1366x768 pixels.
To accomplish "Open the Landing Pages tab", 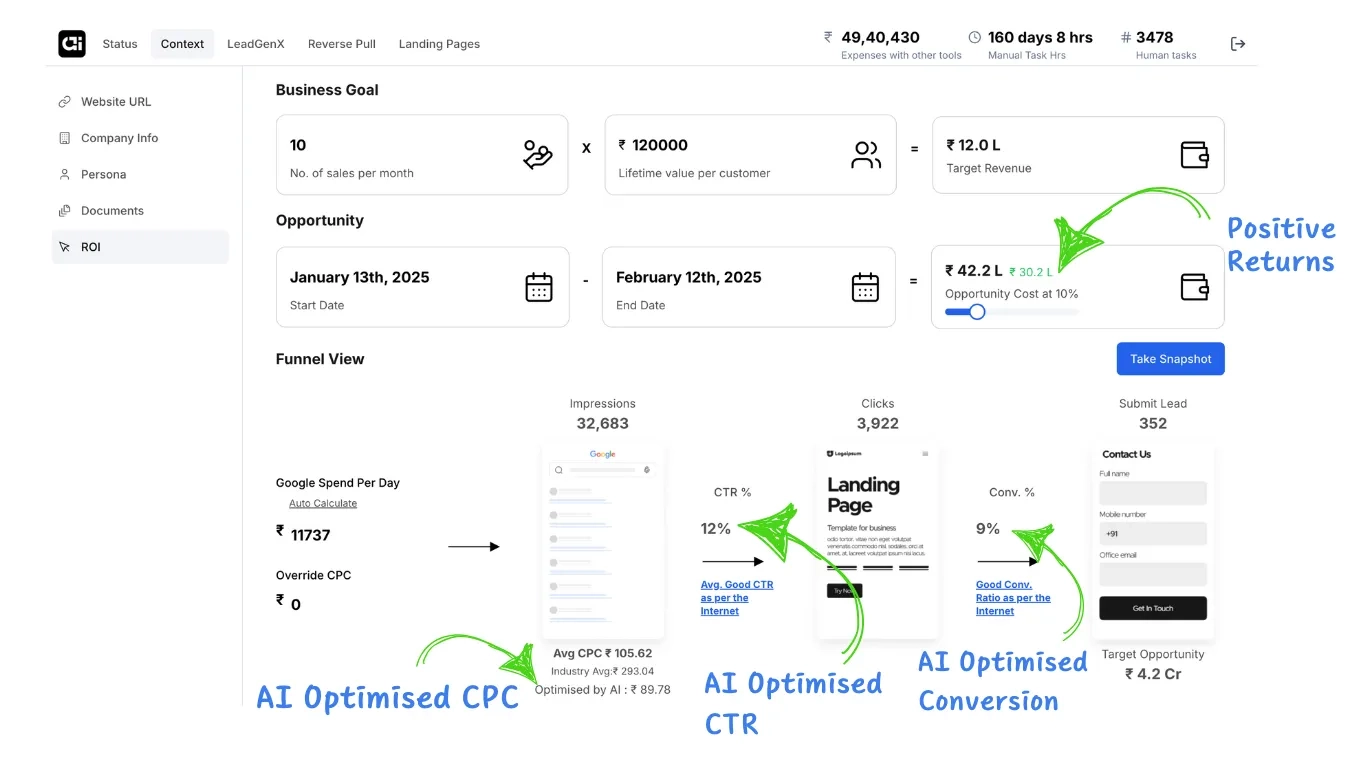I will pos(439,44).
